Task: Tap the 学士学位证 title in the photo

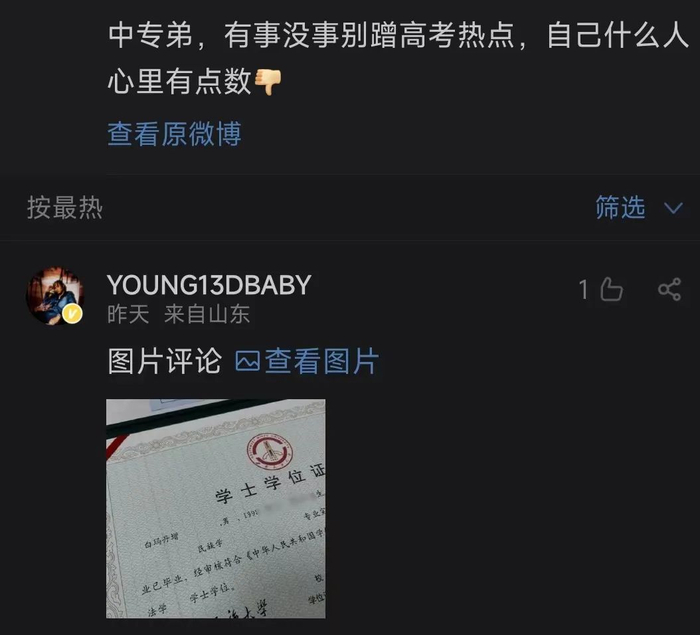Action: (x=270, y=483)
